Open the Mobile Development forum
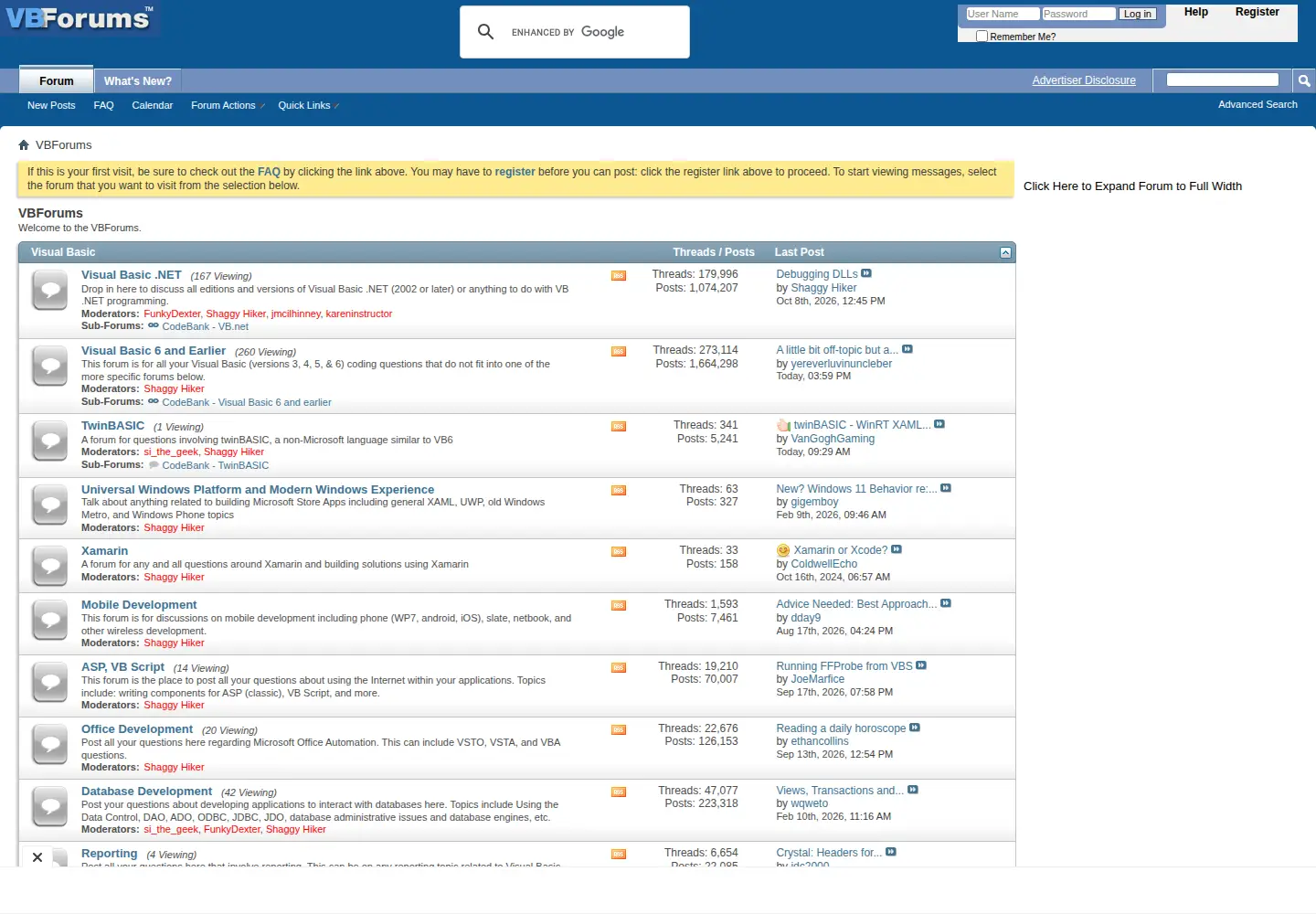 [x=139, y=605]
